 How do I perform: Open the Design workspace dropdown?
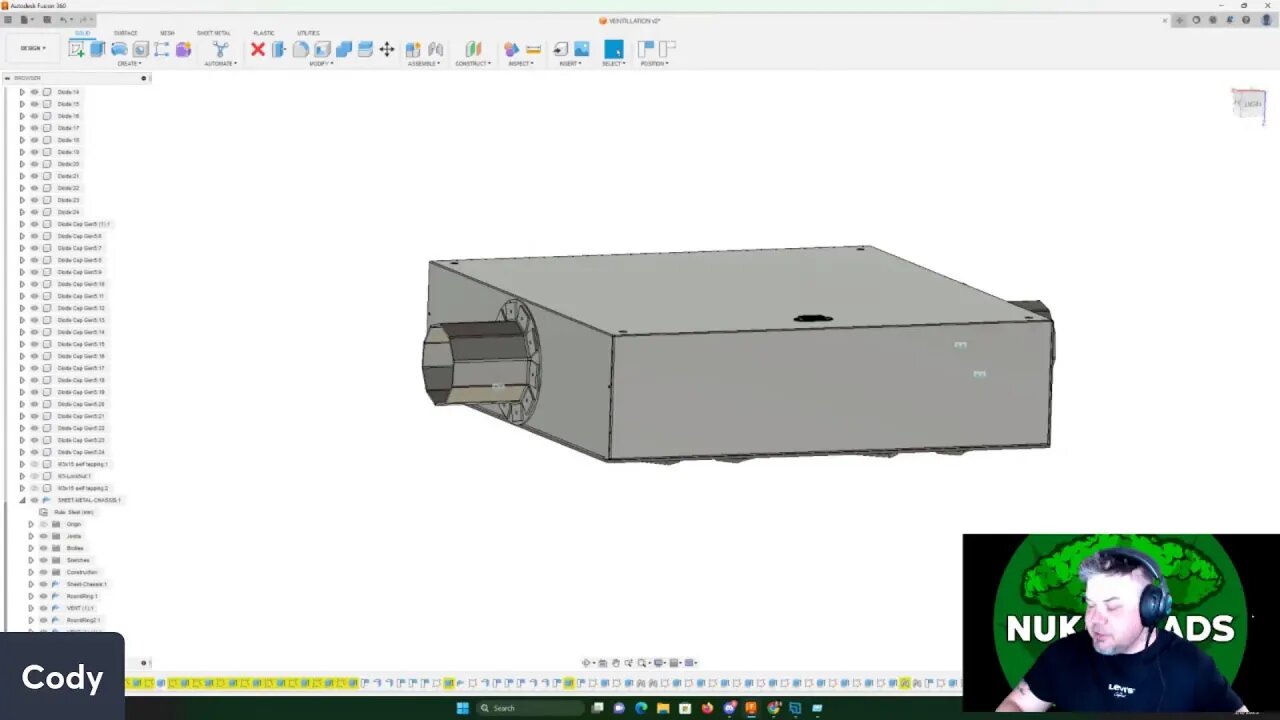[x=32, y=48]
